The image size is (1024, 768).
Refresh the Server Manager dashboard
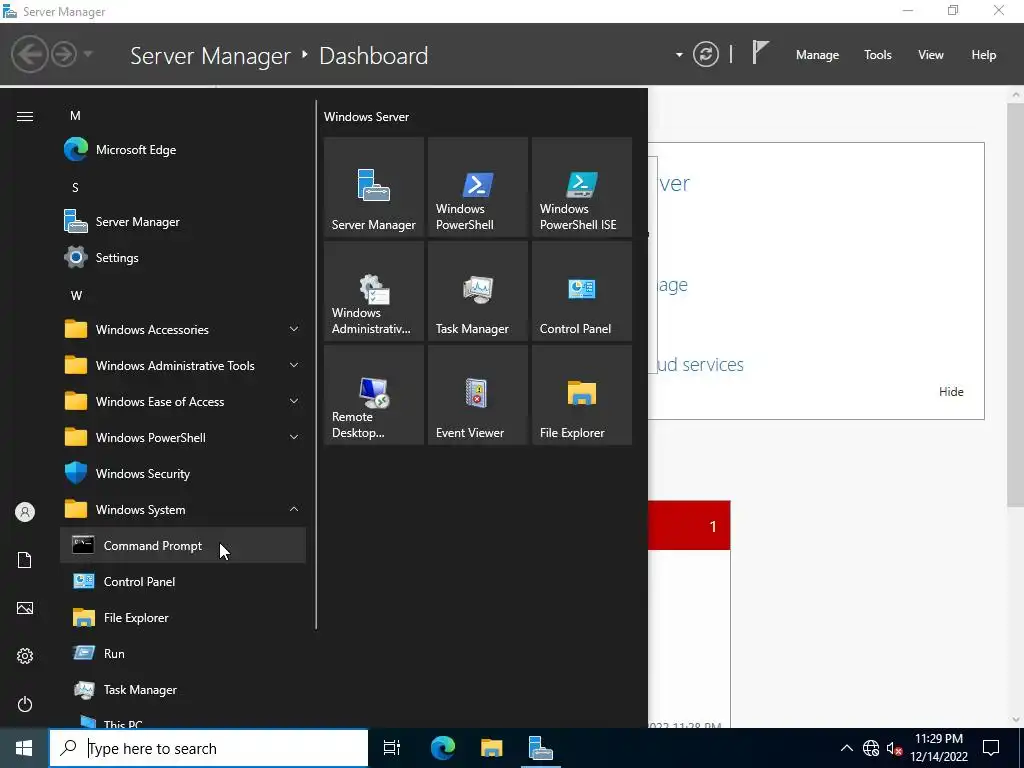point(706,54)
